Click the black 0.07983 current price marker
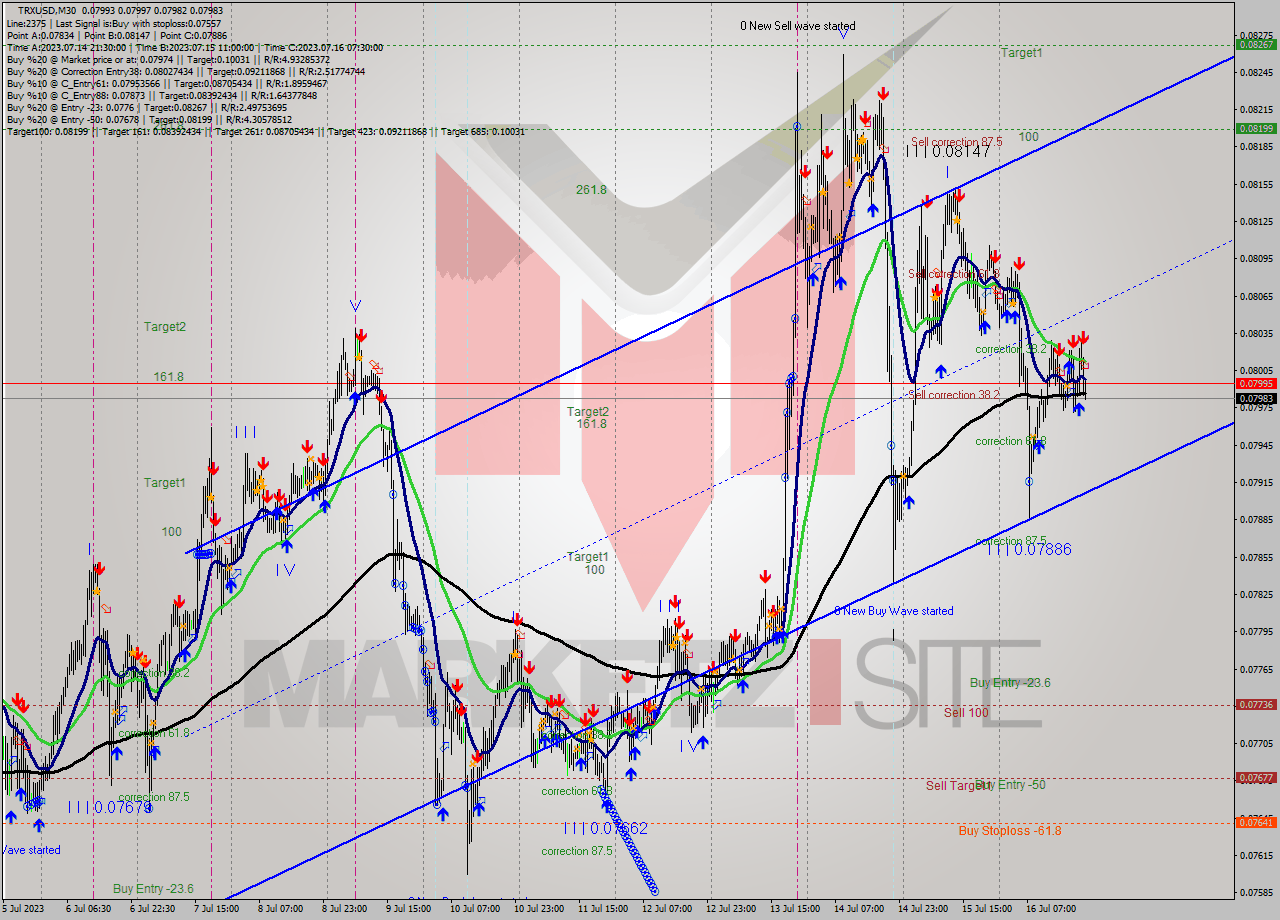 tap(1255, 398)
